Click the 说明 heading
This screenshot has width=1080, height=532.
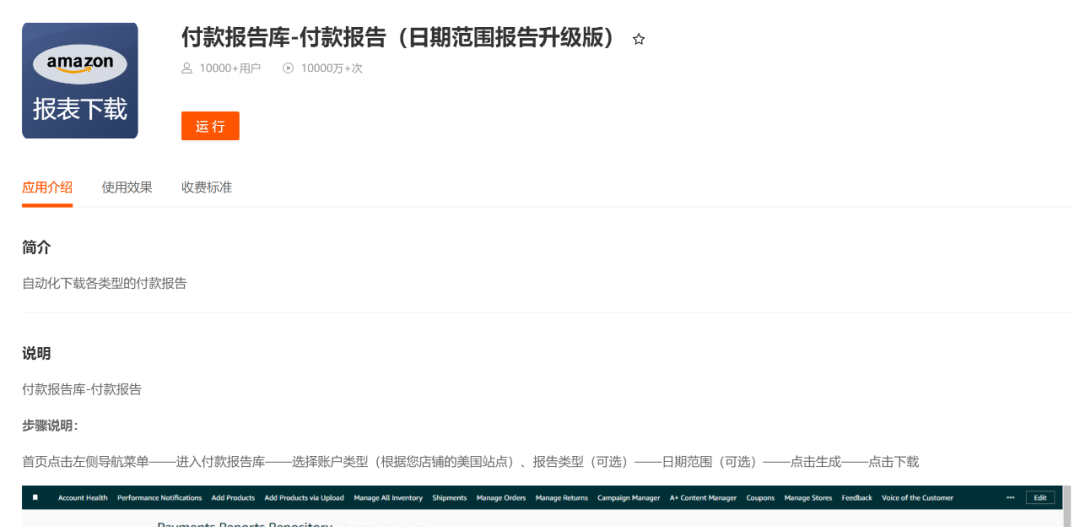(37, 354)
